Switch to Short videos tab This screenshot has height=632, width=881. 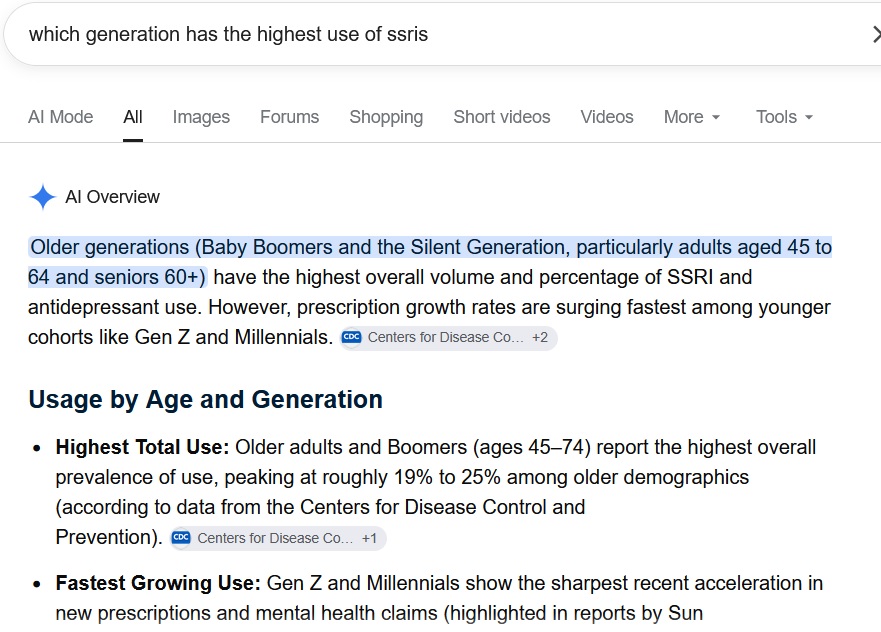click(x=502, y=117)
